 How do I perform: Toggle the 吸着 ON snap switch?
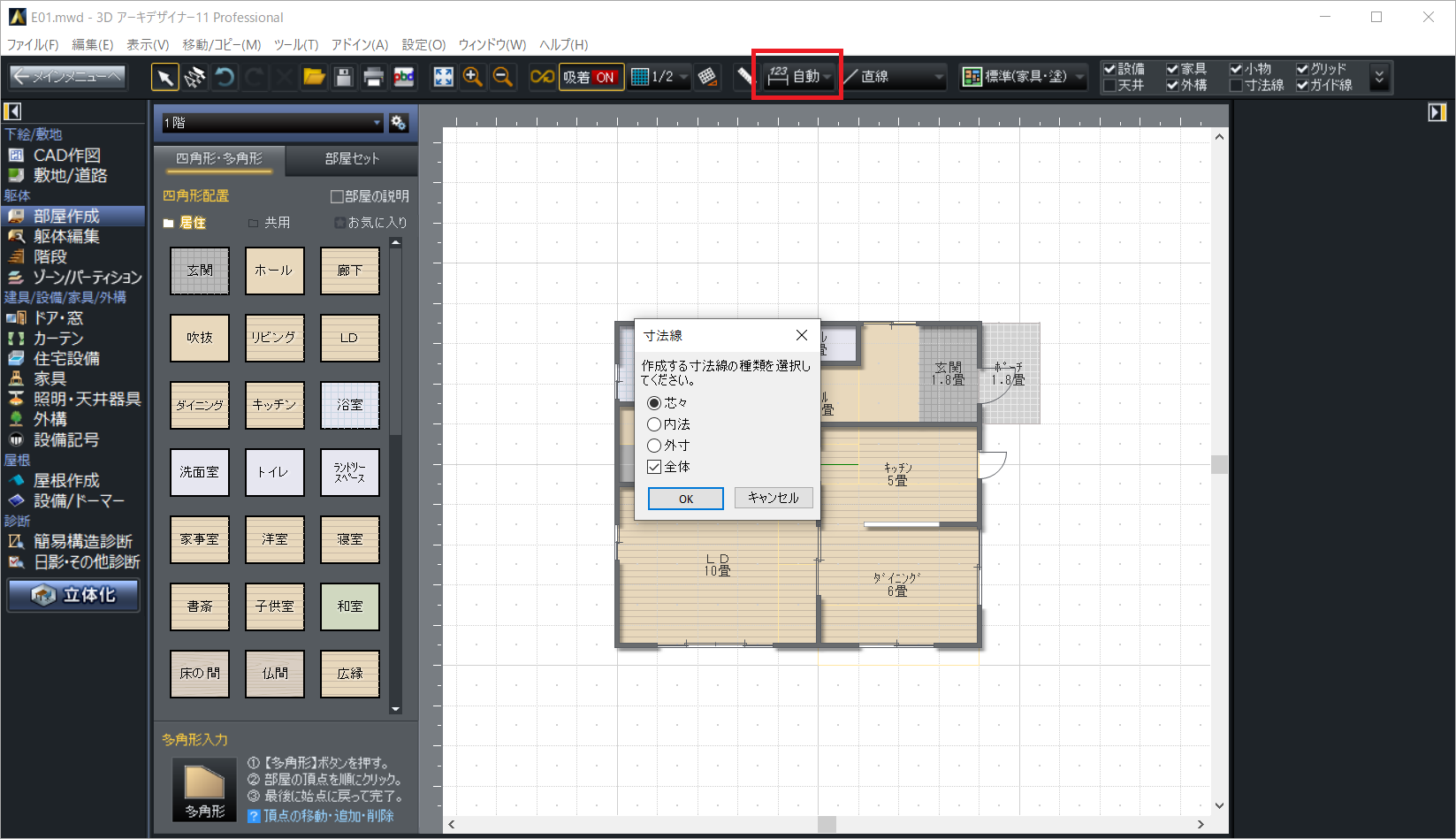point(591,78)
